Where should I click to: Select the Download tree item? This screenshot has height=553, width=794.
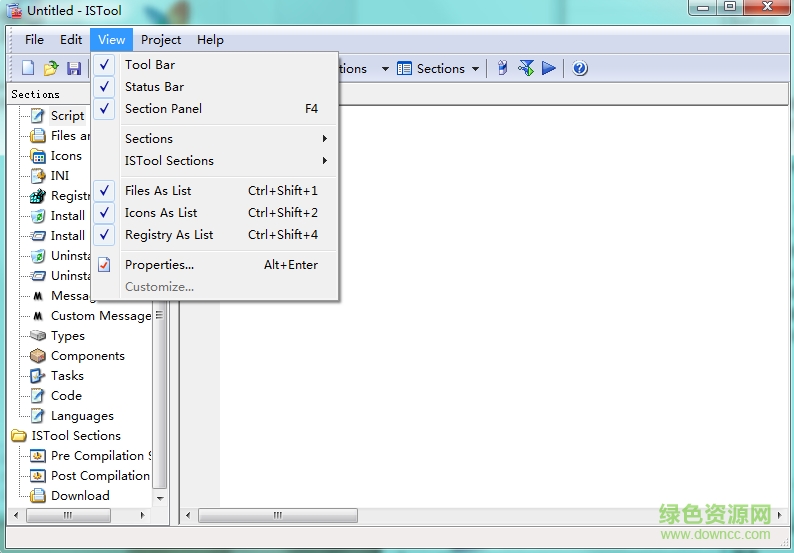tap(80, 496)
